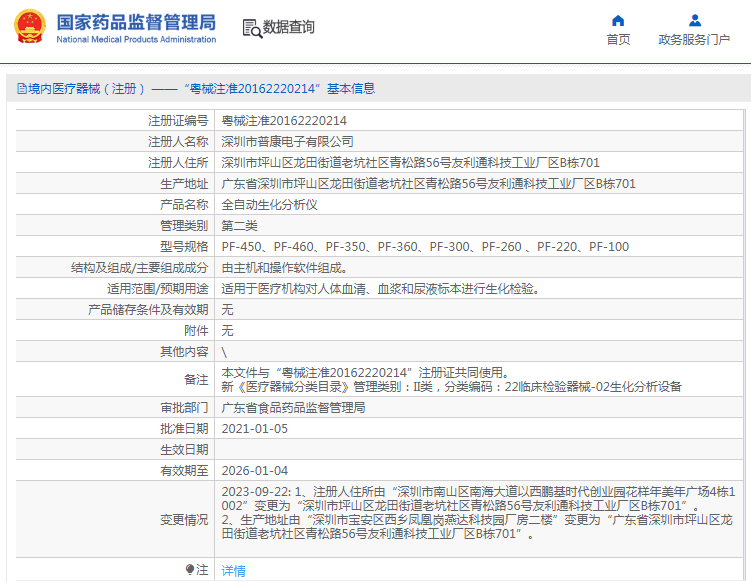Image resolution: width=751 pixels, height=582 pixels.
Task: Click the 结构及组成/主要组成成分 label
Action: pos(139,268)
